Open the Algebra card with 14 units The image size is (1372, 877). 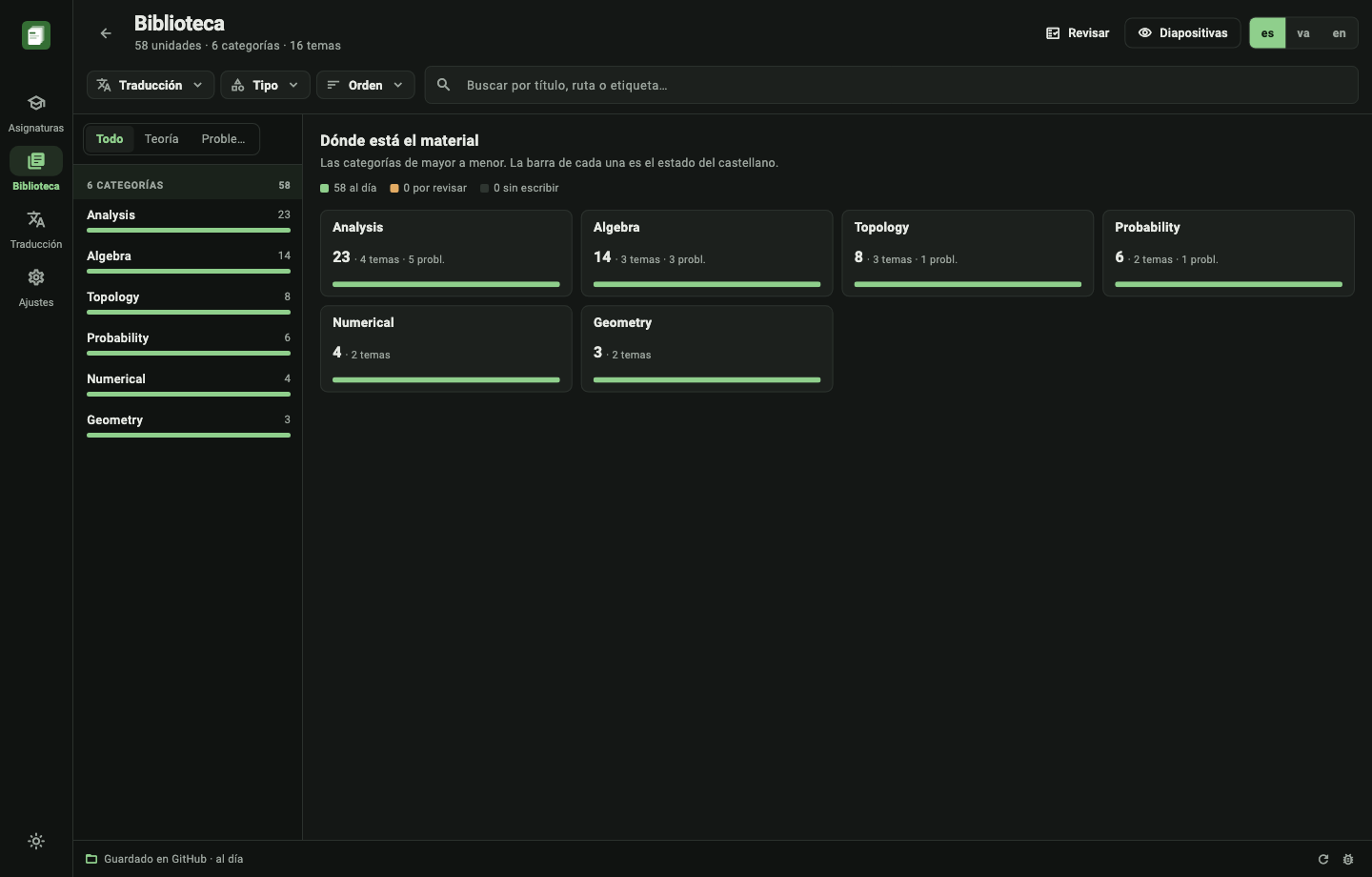pyautogui.click(x=707, y=254)
